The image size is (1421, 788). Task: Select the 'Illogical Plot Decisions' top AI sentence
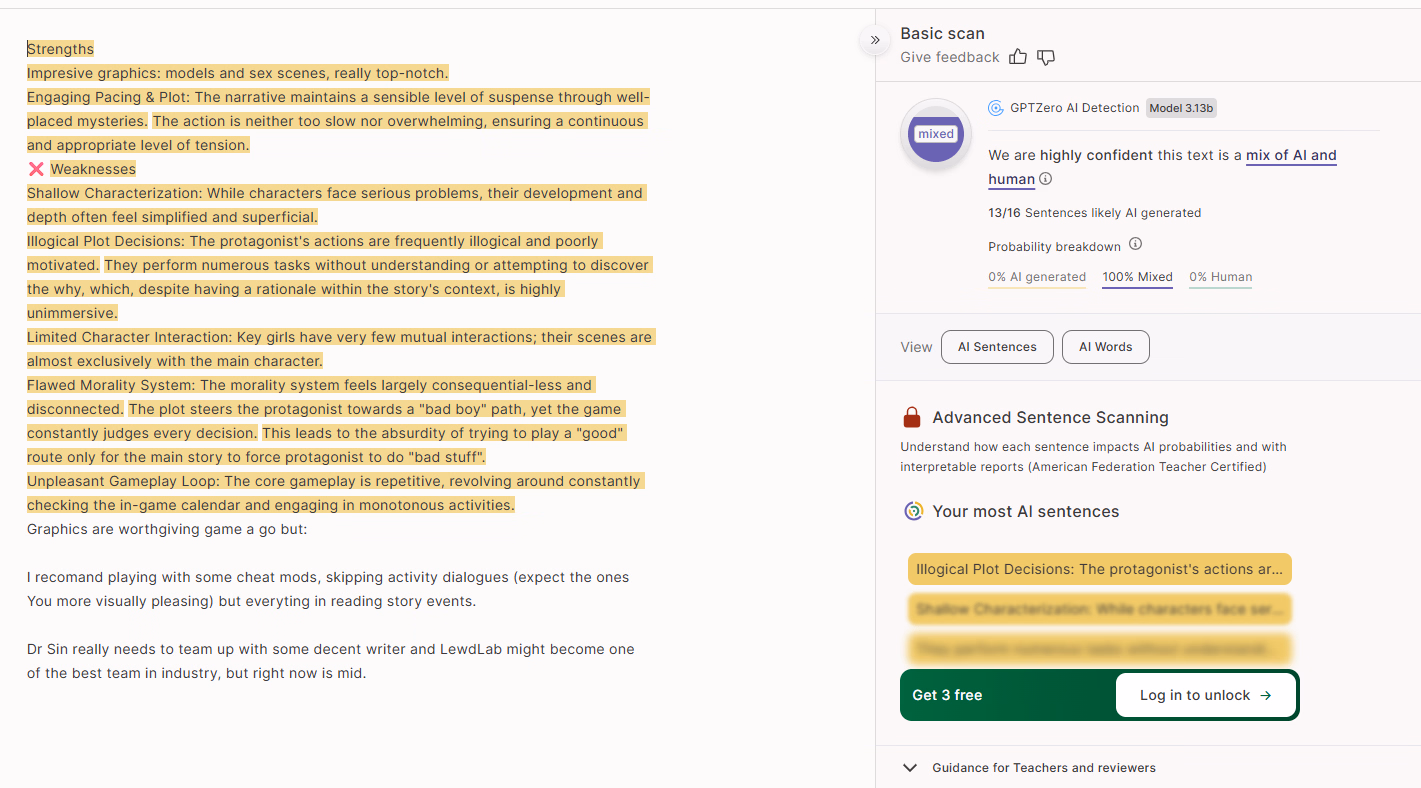[1099, 569]
